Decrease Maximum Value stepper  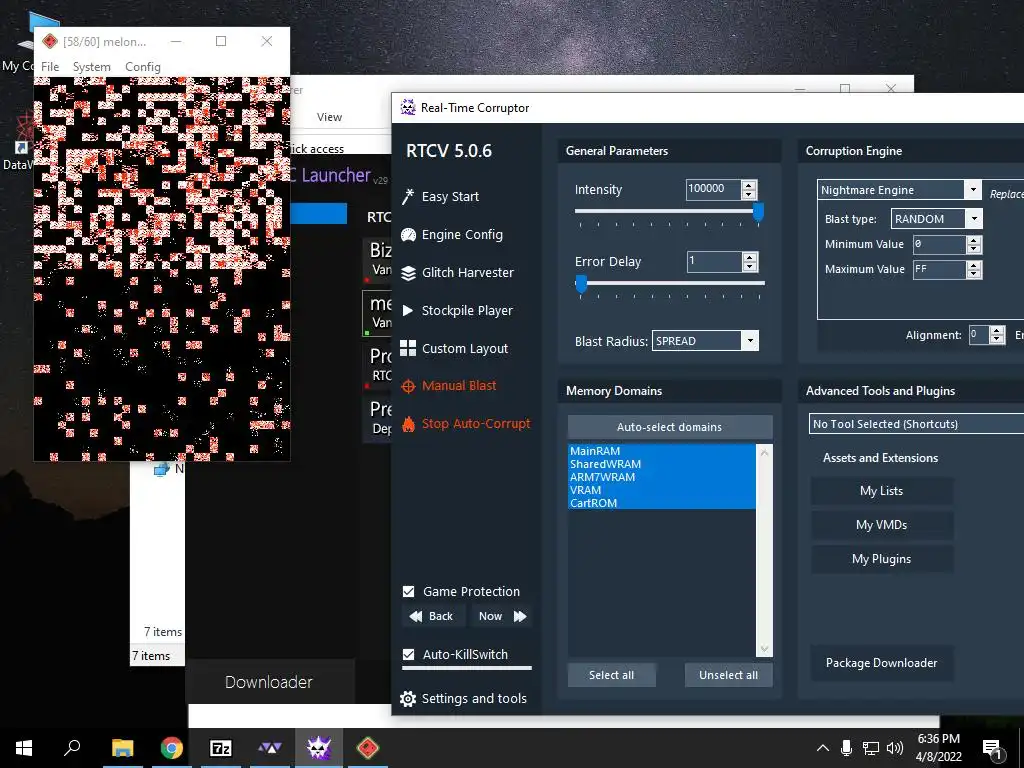tap(974, 274)
